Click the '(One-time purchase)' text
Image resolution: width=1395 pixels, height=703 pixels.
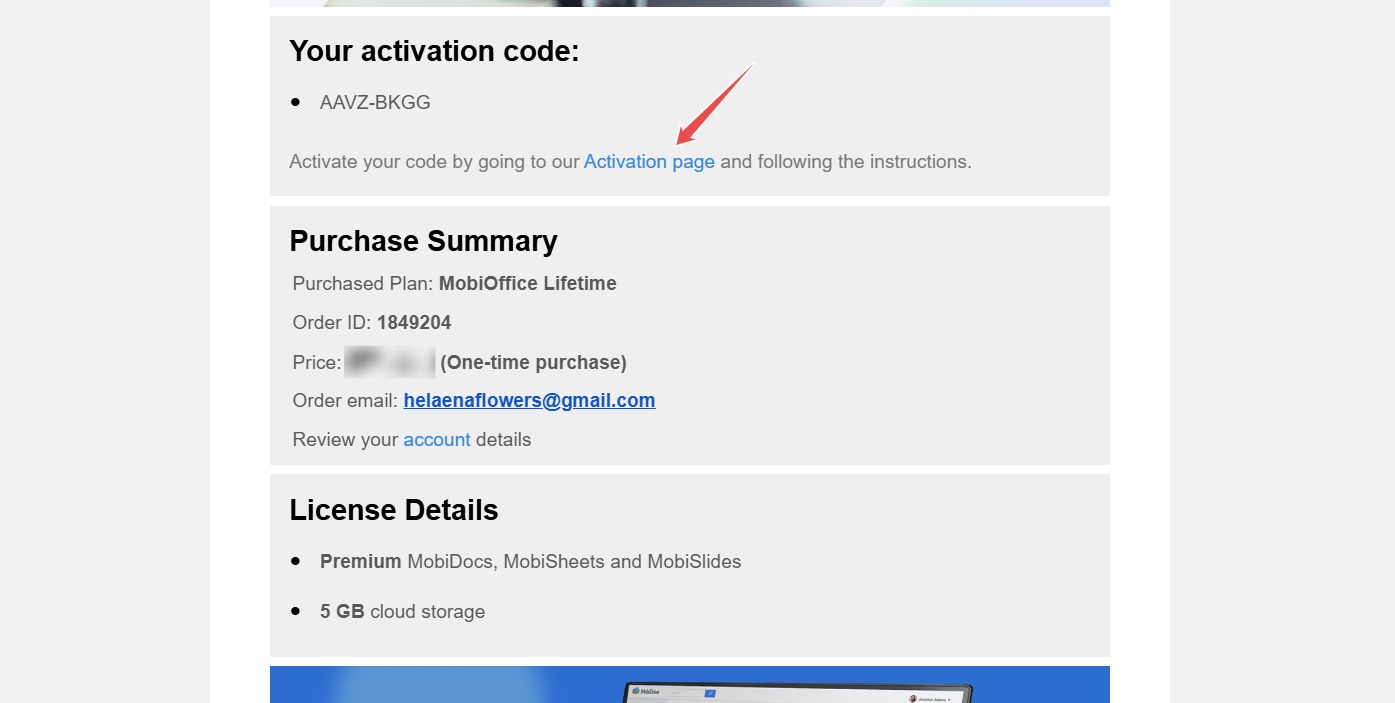[x=533, y=362]
